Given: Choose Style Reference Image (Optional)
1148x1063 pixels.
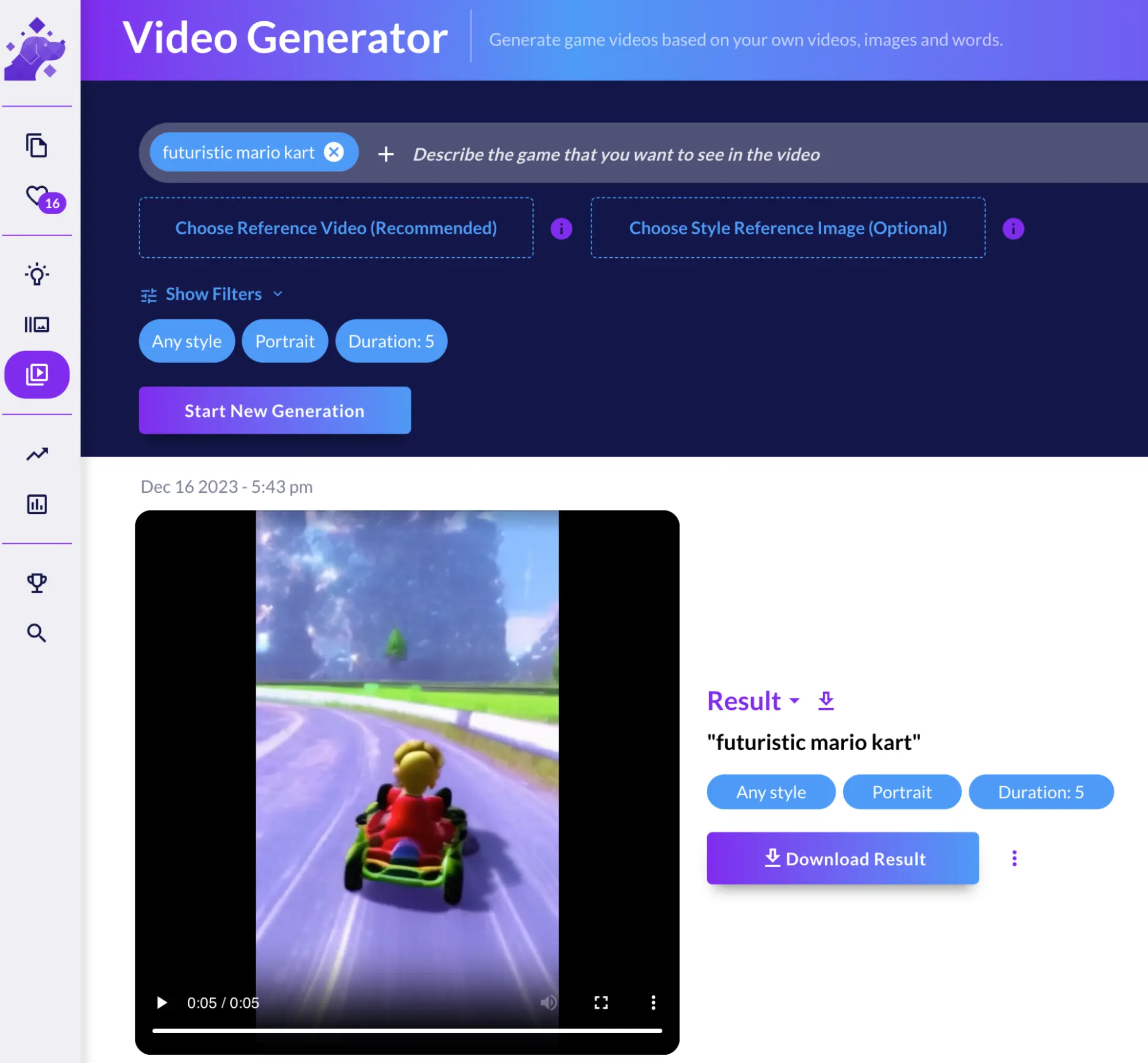Looking at the screenshot, I should 788,229.
